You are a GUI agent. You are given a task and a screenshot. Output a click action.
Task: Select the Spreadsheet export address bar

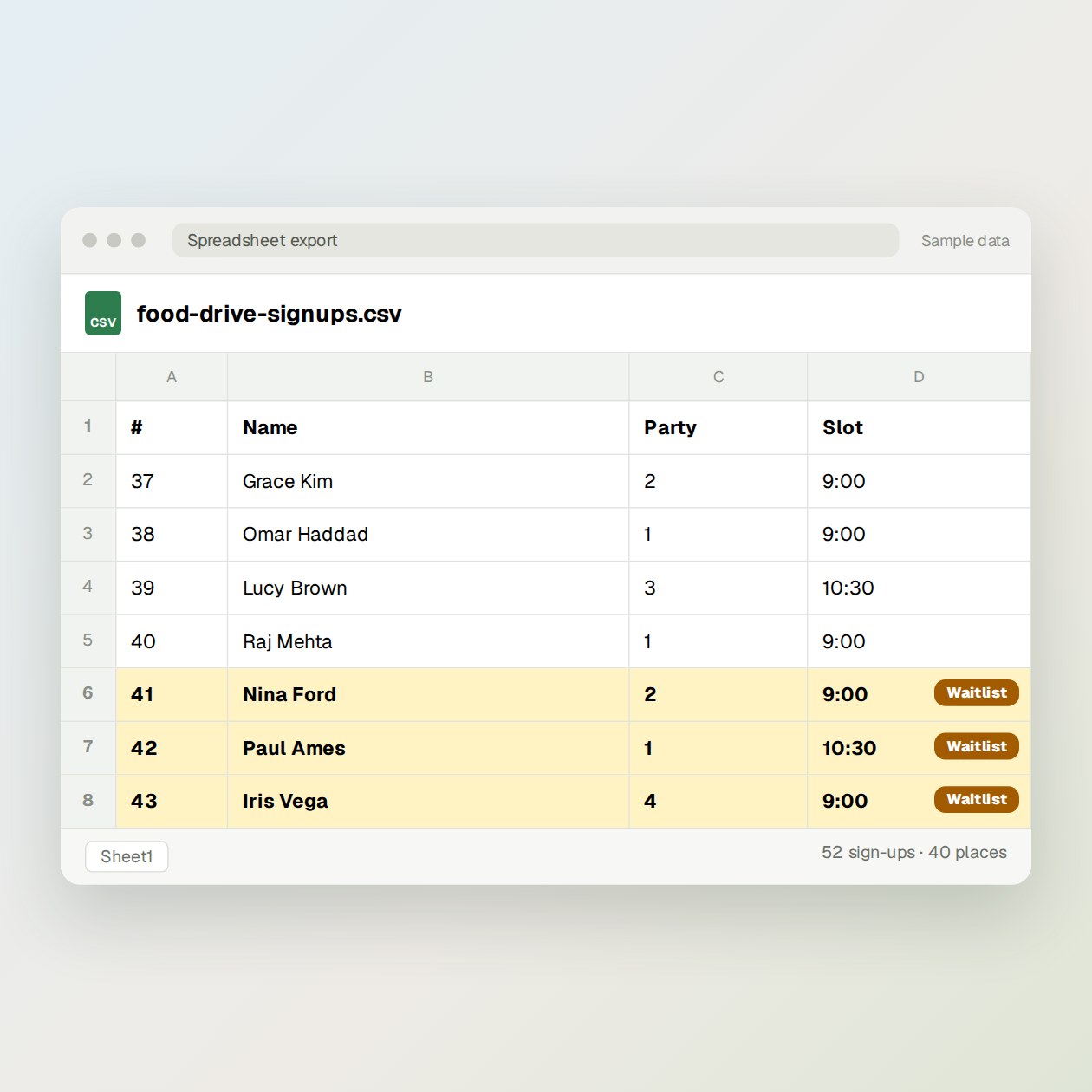tap(536, 240)
